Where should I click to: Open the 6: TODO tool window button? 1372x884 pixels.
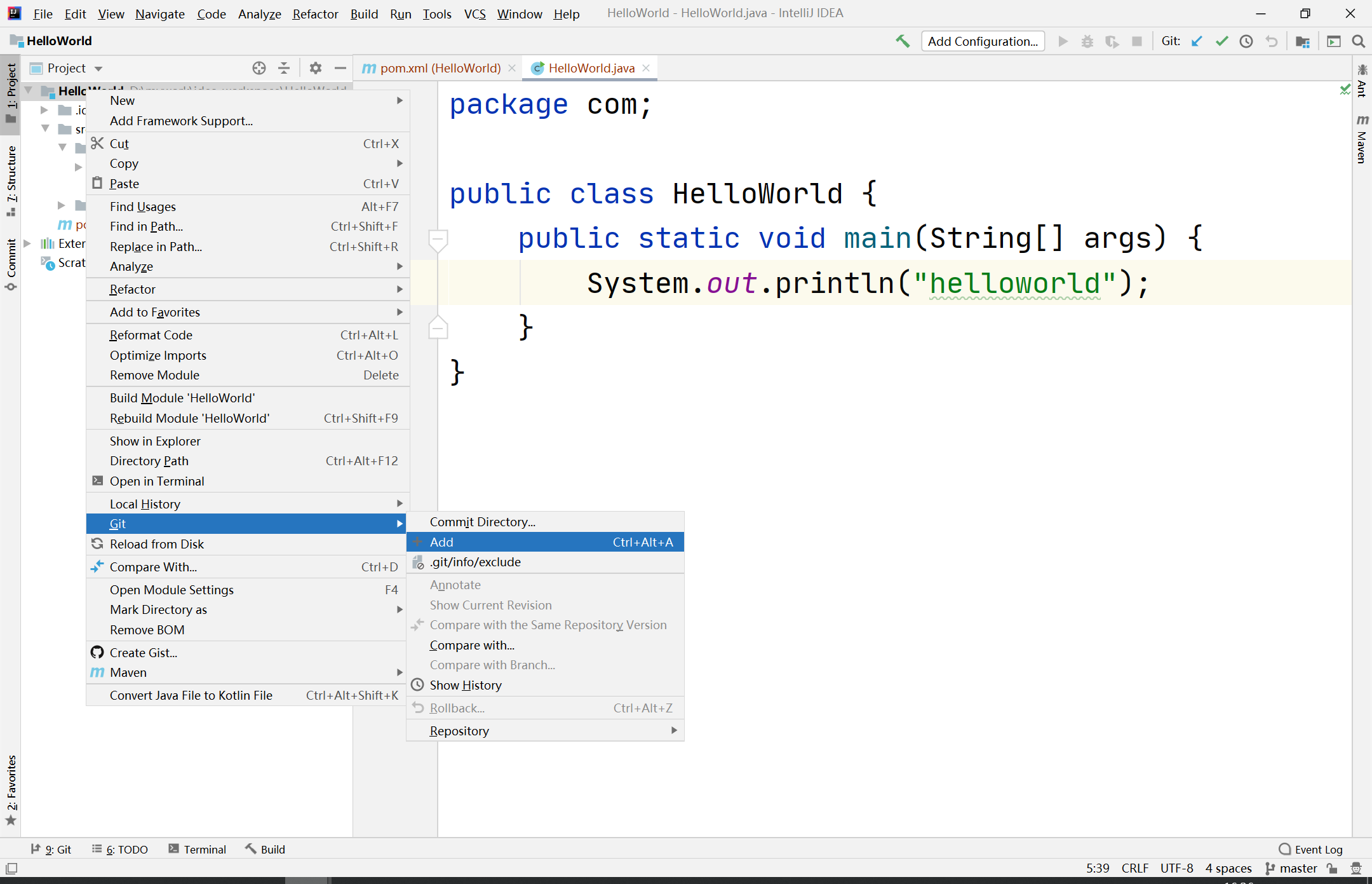coord(120,850)
